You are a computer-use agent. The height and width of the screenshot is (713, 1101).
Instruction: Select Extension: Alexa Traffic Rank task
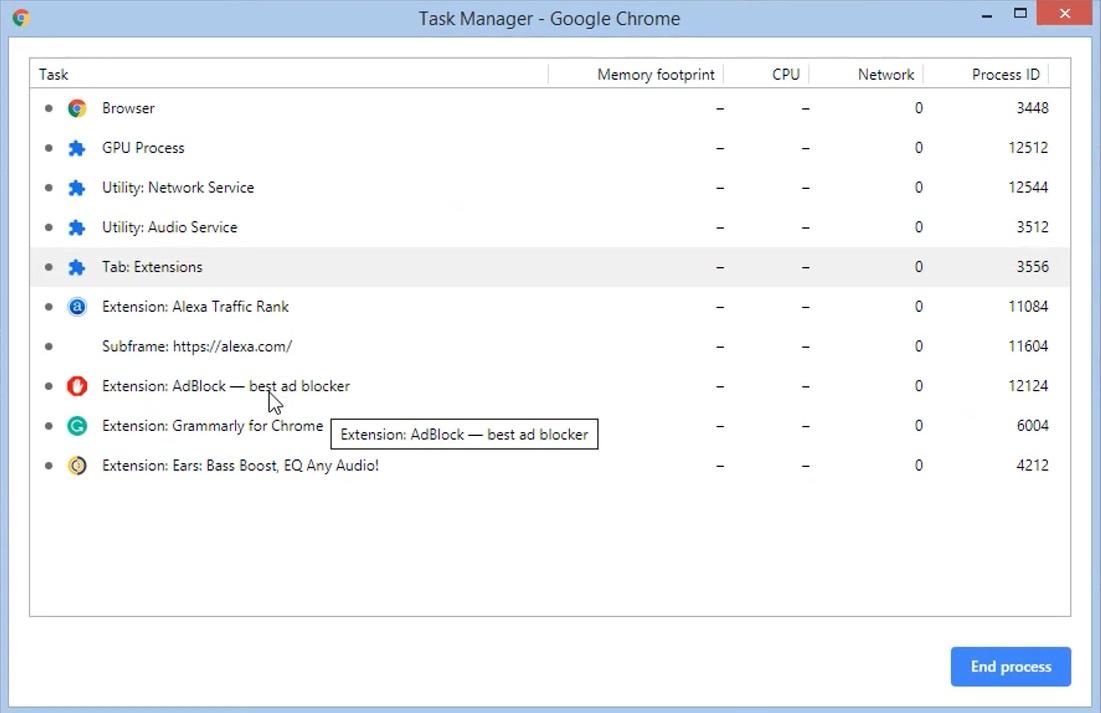point(550,307)
